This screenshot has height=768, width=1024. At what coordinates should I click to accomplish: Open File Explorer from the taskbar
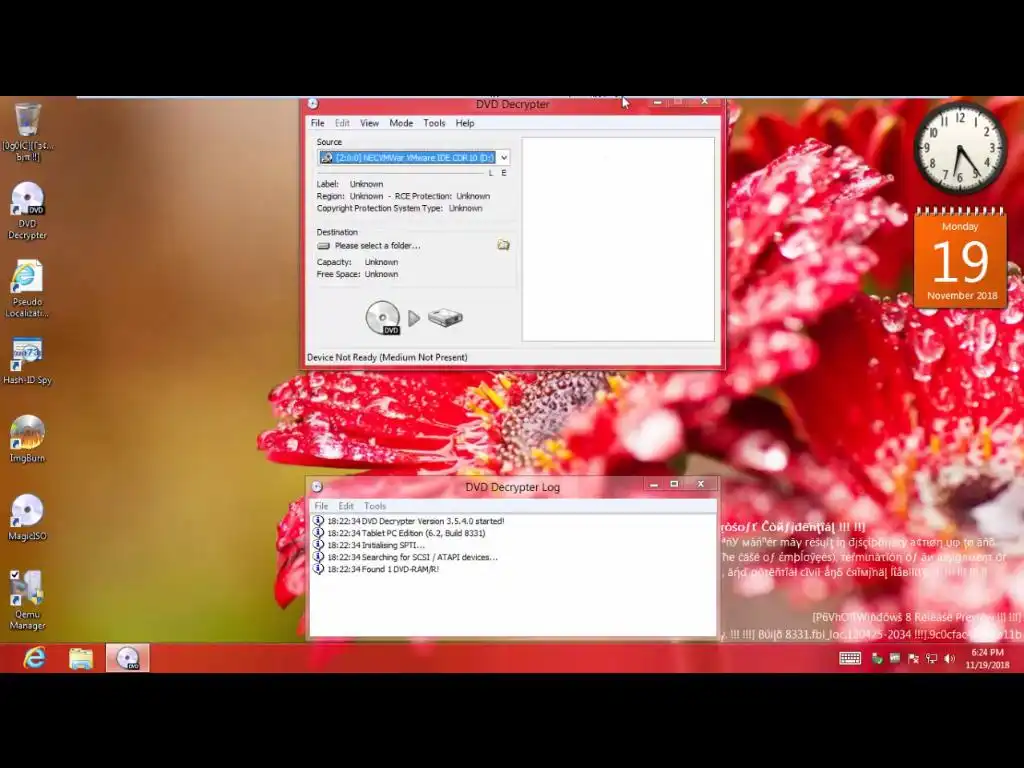click(x=81, y=658)
